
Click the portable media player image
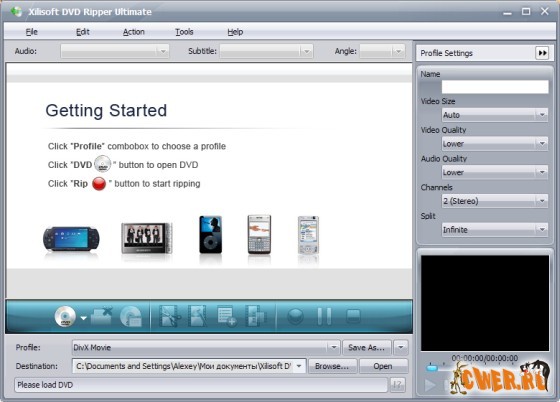click(x=147, y=238)
